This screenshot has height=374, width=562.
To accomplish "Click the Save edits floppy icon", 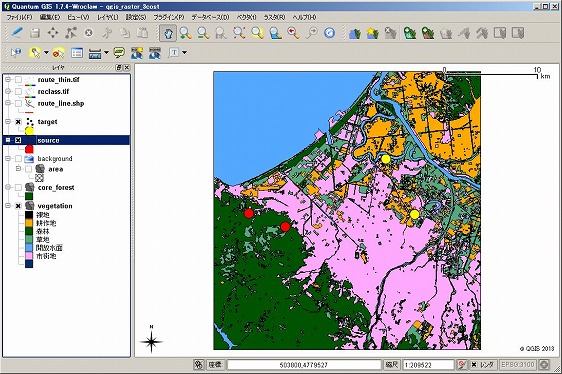I will 35,33.
